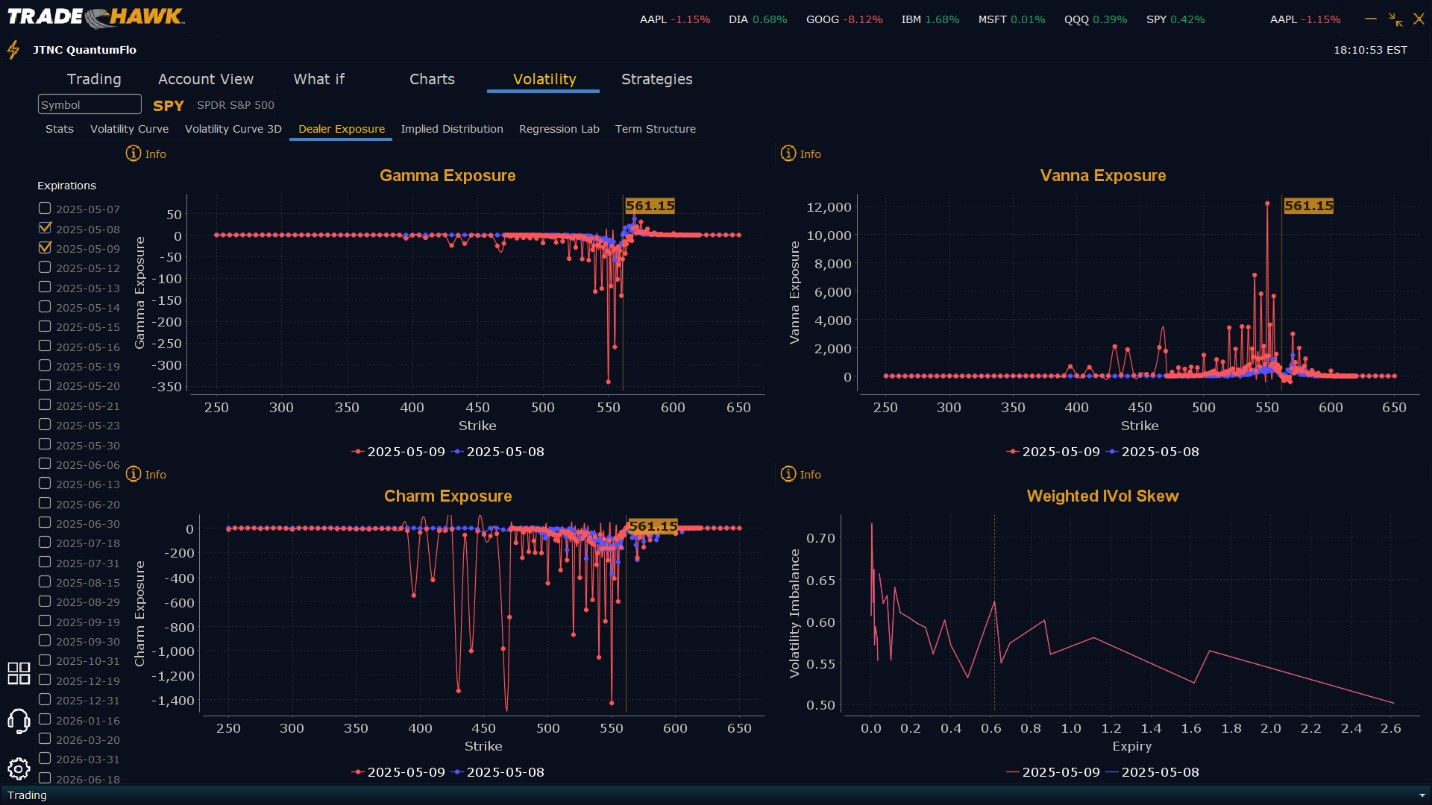Click the 561.15 price marker on Gamma chart

point(650,205)
